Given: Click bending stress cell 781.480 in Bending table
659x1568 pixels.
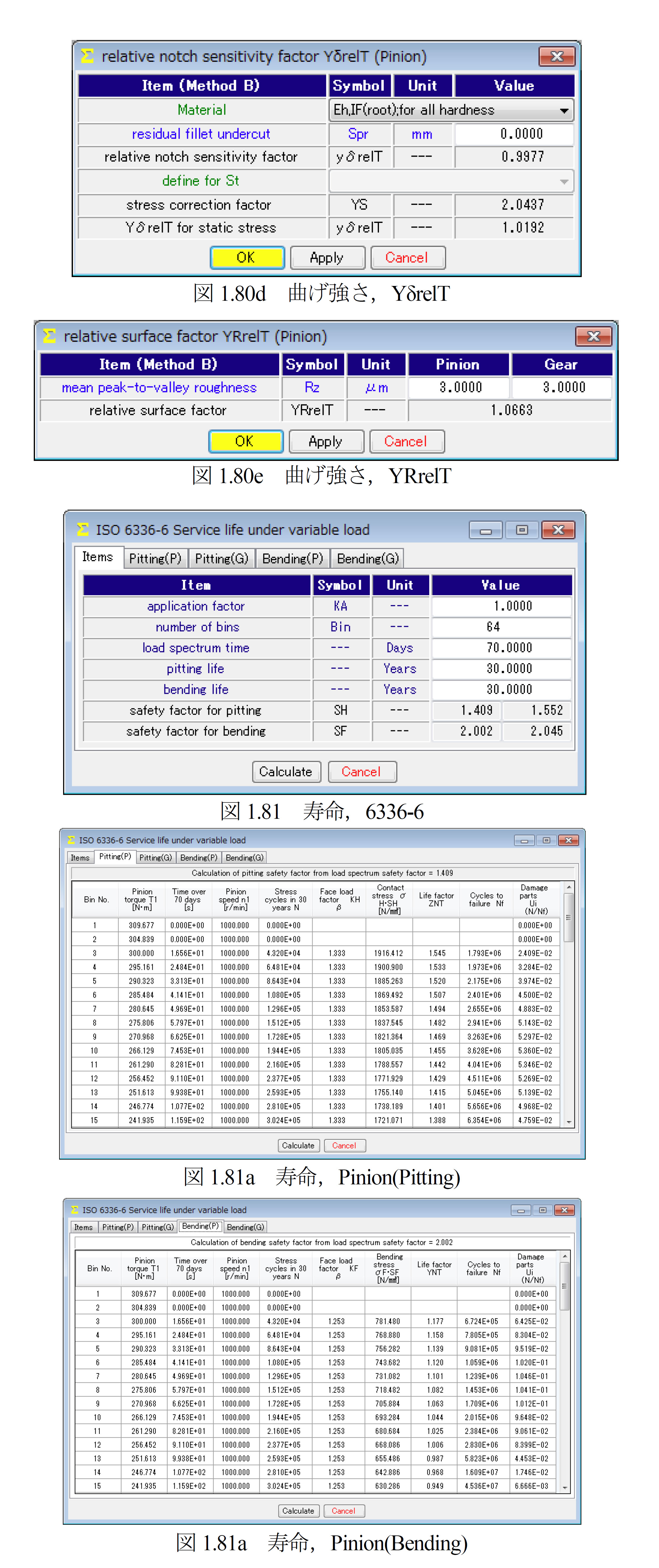Looking at the screenshot, I should [x=388, y=1321].
